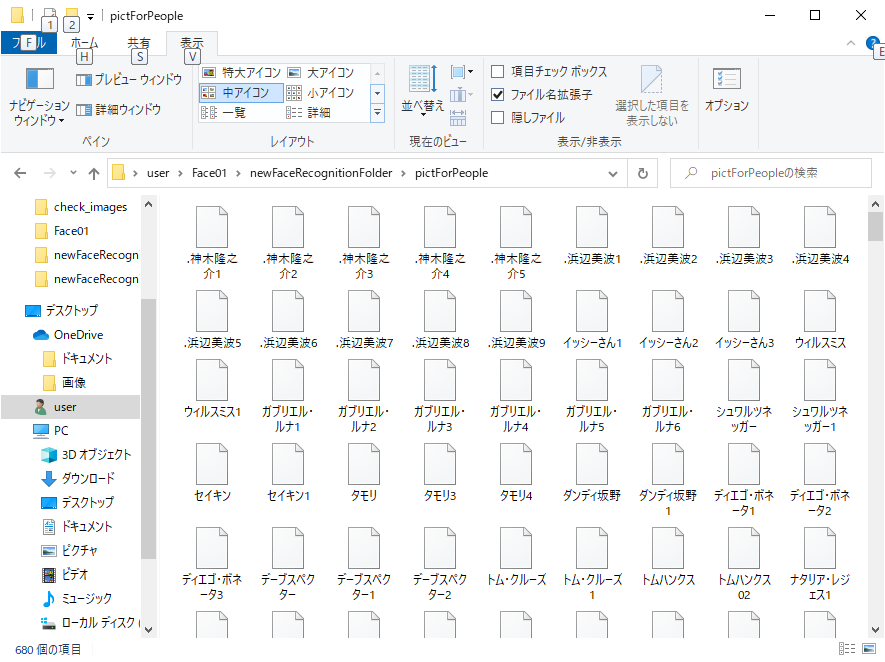Select the Extra large icons (特大アイコン) layout

coord(242,73)
